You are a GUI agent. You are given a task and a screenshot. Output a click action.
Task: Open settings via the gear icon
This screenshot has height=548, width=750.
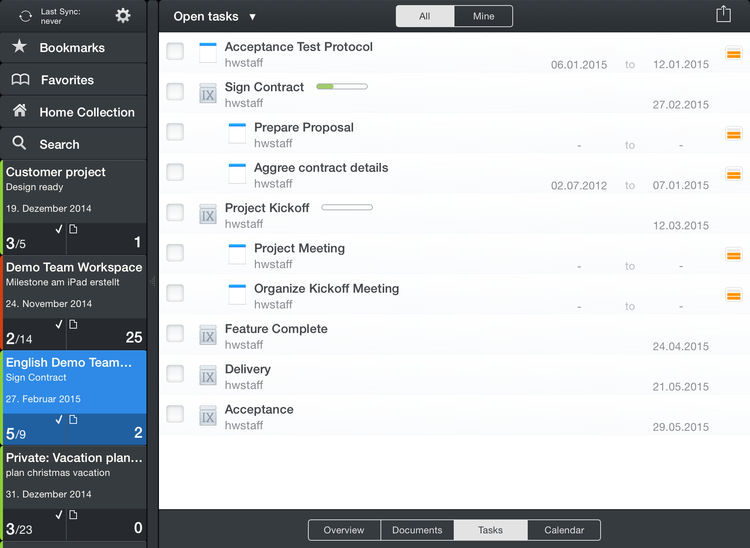click(123, 15)
